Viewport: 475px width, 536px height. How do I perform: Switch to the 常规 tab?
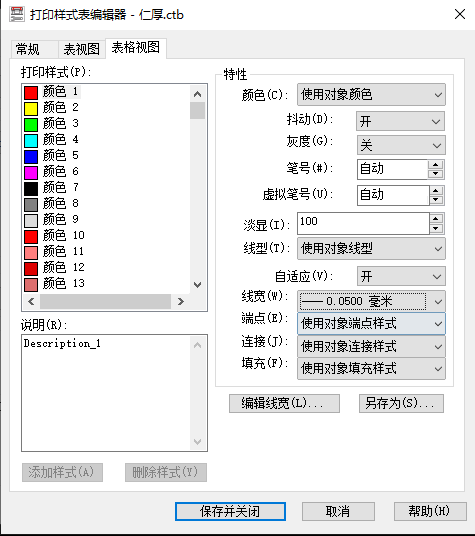point(35,49)
